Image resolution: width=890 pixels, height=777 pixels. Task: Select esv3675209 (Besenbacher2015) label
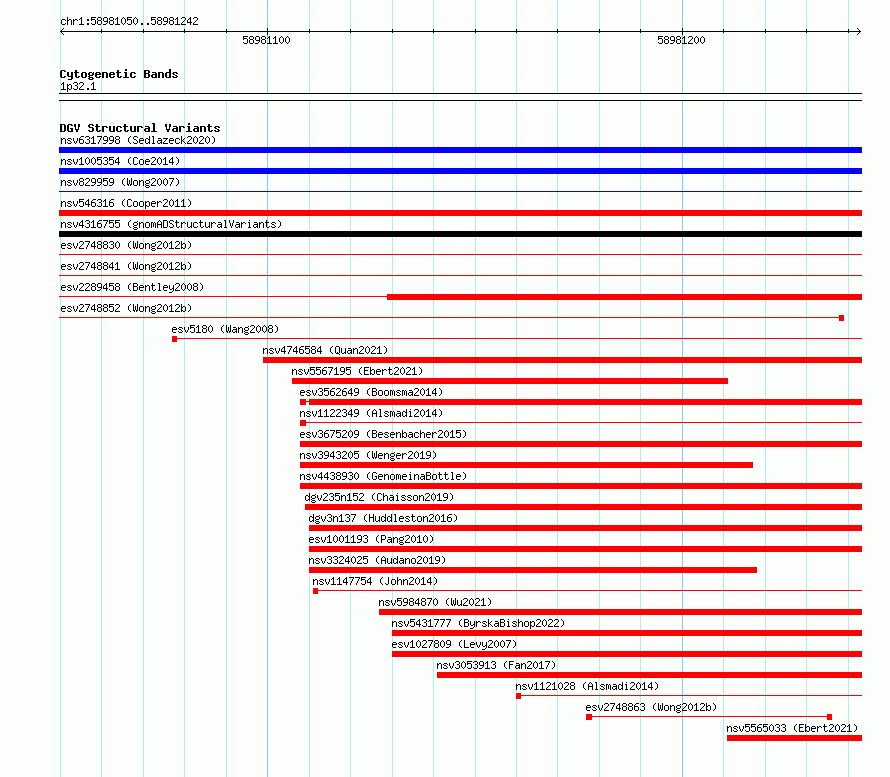click(x=383, y=434)
